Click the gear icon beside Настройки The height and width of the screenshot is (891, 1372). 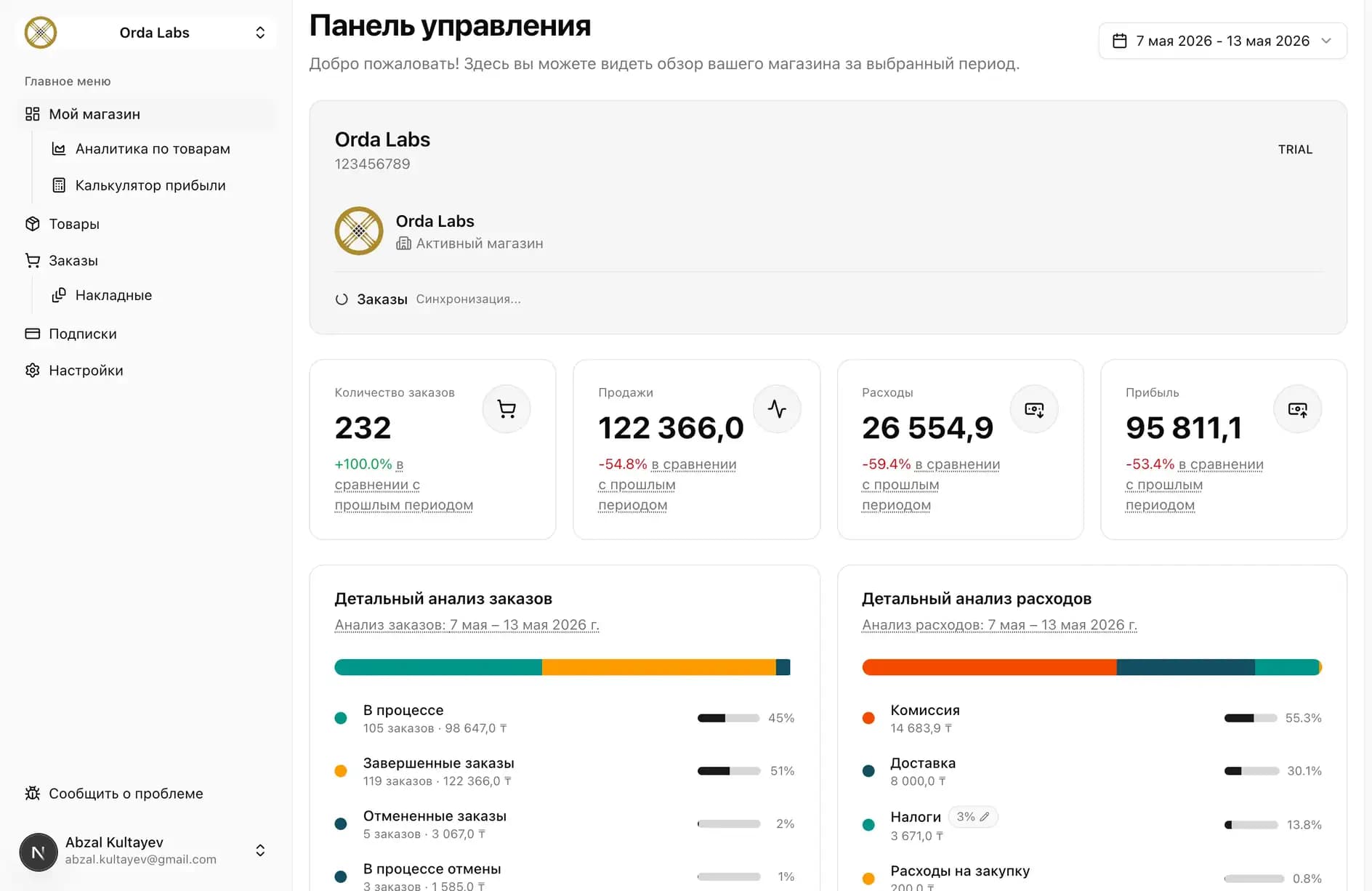pyautogui.click(x=32, y=371)
